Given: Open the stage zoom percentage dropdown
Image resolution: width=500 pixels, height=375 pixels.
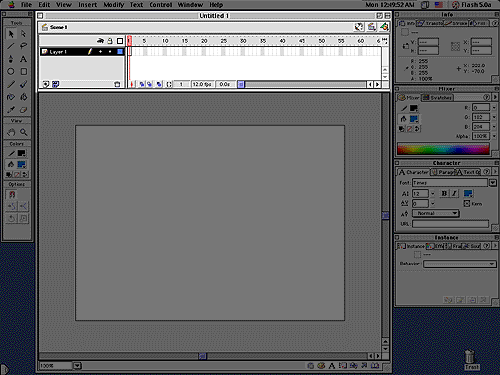Looking at the screenshot, I should 77,366.
